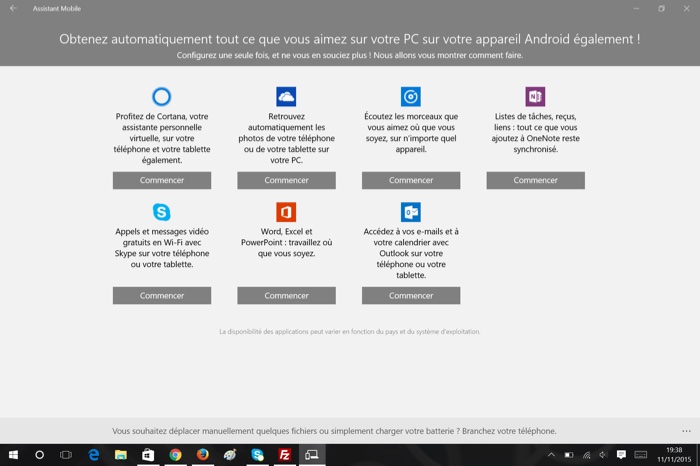Click the 'Obtenez automatiquement' headline
700x466 pixels.
click(x=350, y=39)
